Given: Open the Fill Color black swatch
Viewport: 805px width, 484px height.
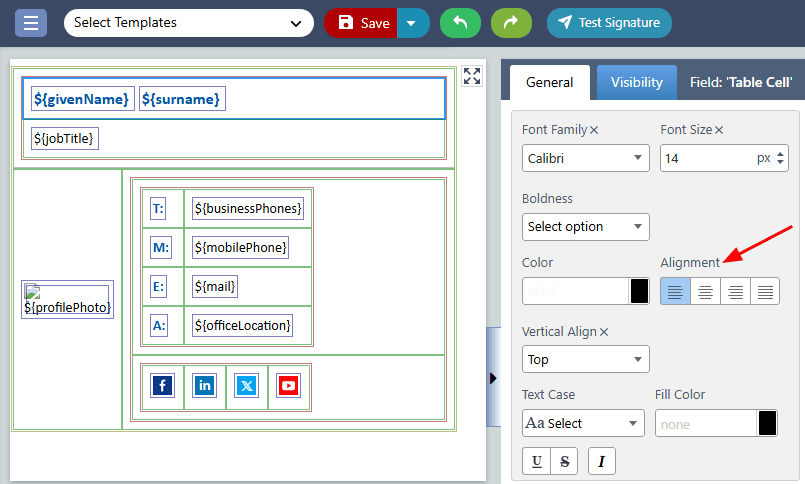Looking at the screenshot, I should click(767, 423).
